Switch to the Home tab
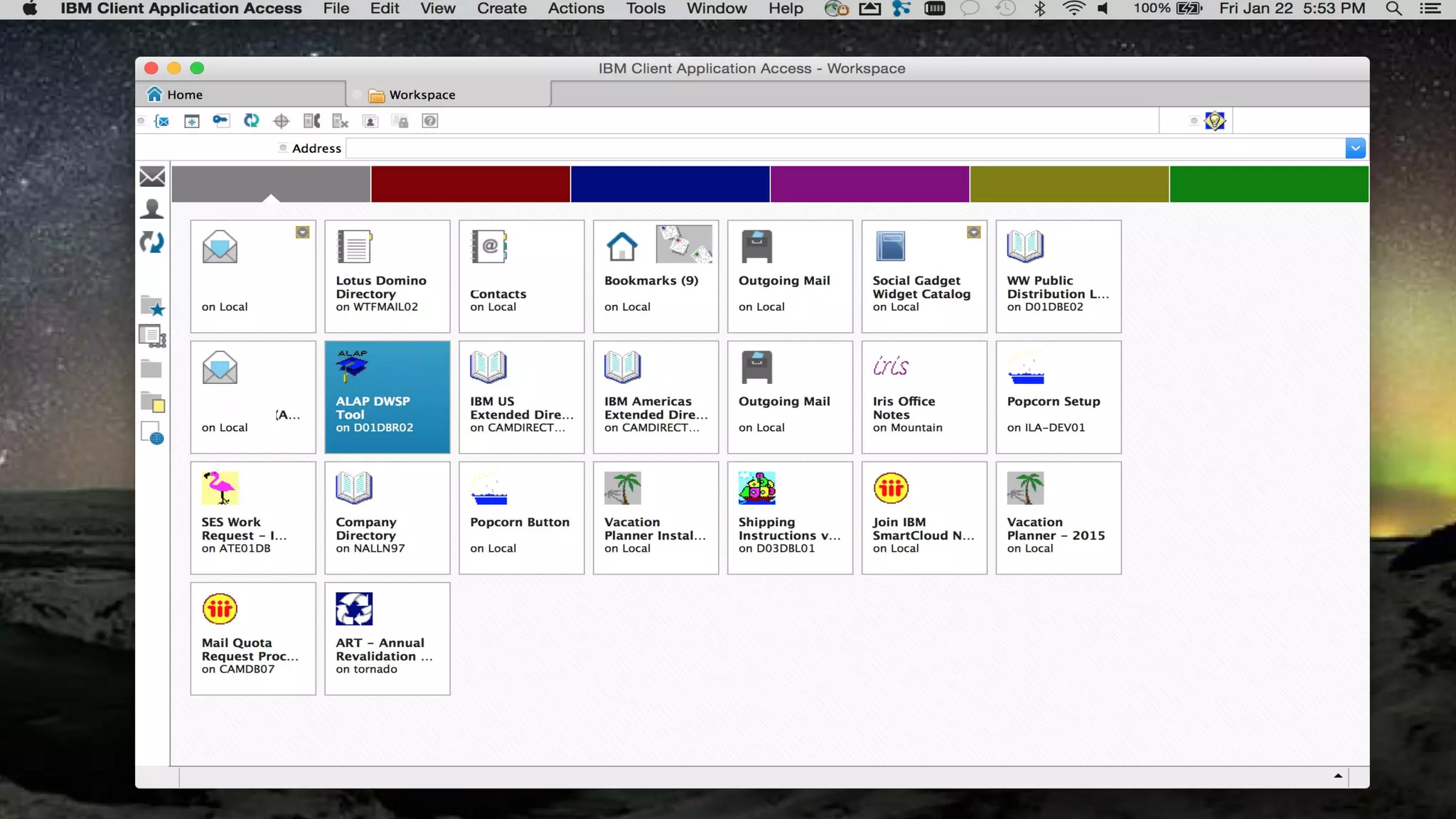 click(240, 95)
